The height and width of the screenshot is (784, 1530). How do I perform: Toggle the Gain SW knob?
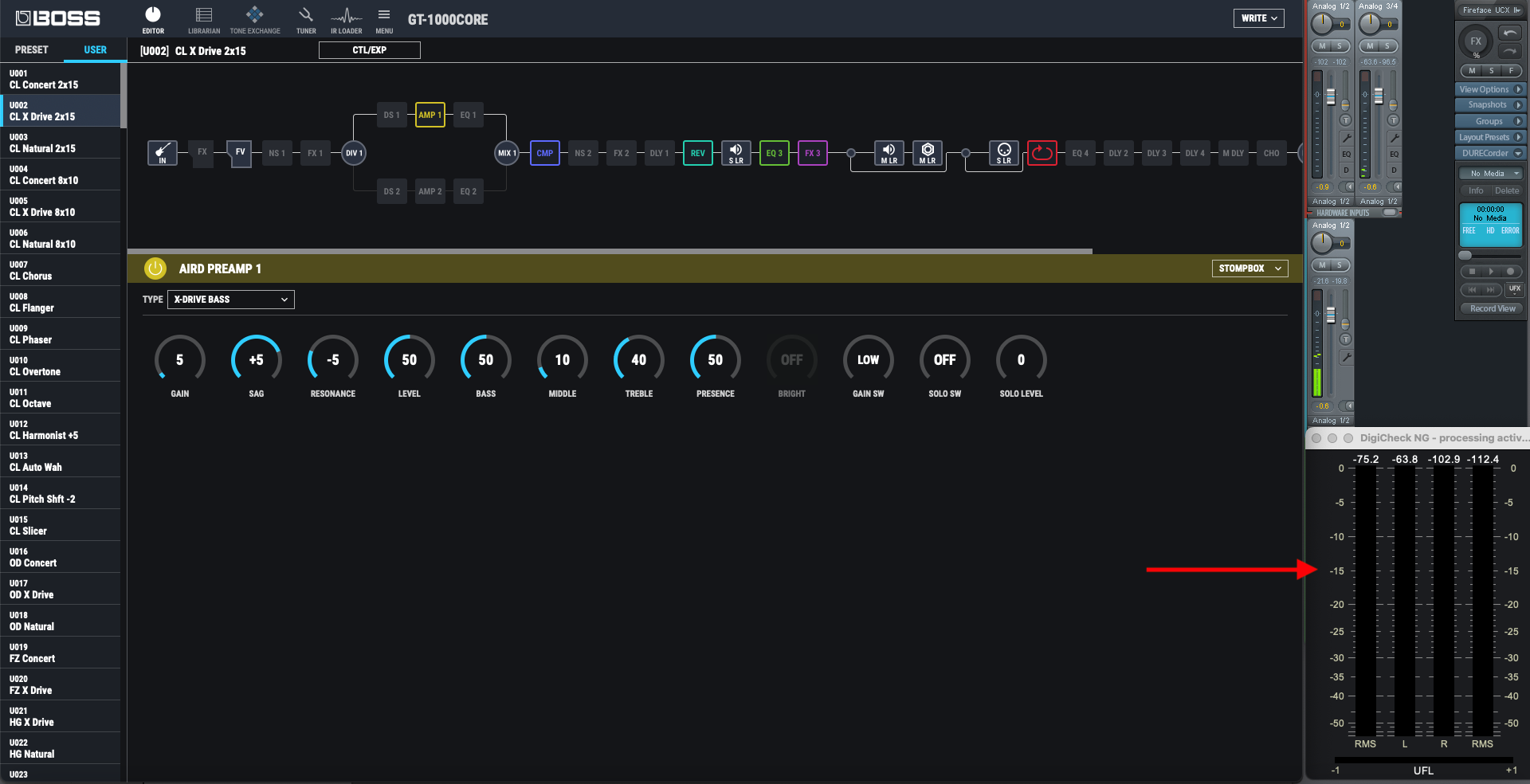pos(869,360)
